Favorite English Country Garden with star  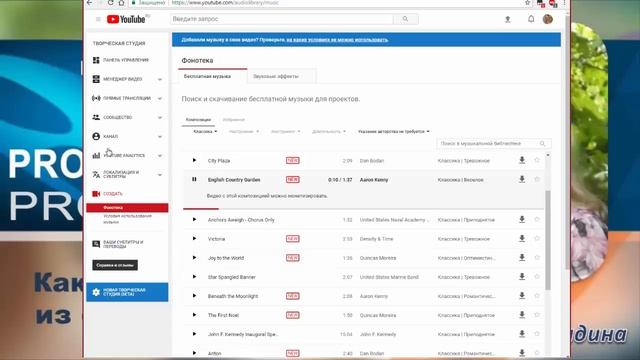pos(537,179)
